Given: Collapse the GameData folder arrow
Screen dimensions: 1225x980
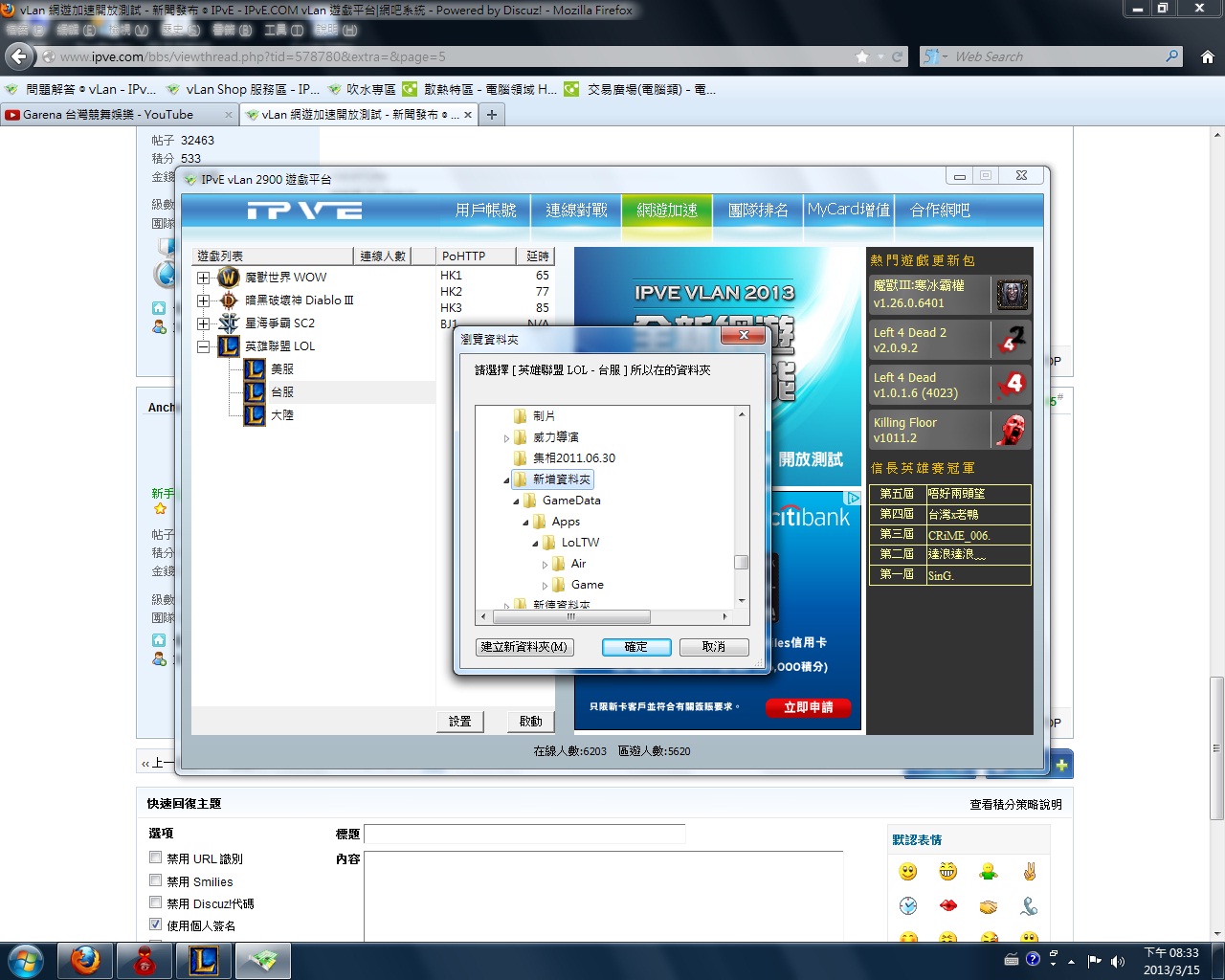Looking at the screenshot, I should [516, 501].
